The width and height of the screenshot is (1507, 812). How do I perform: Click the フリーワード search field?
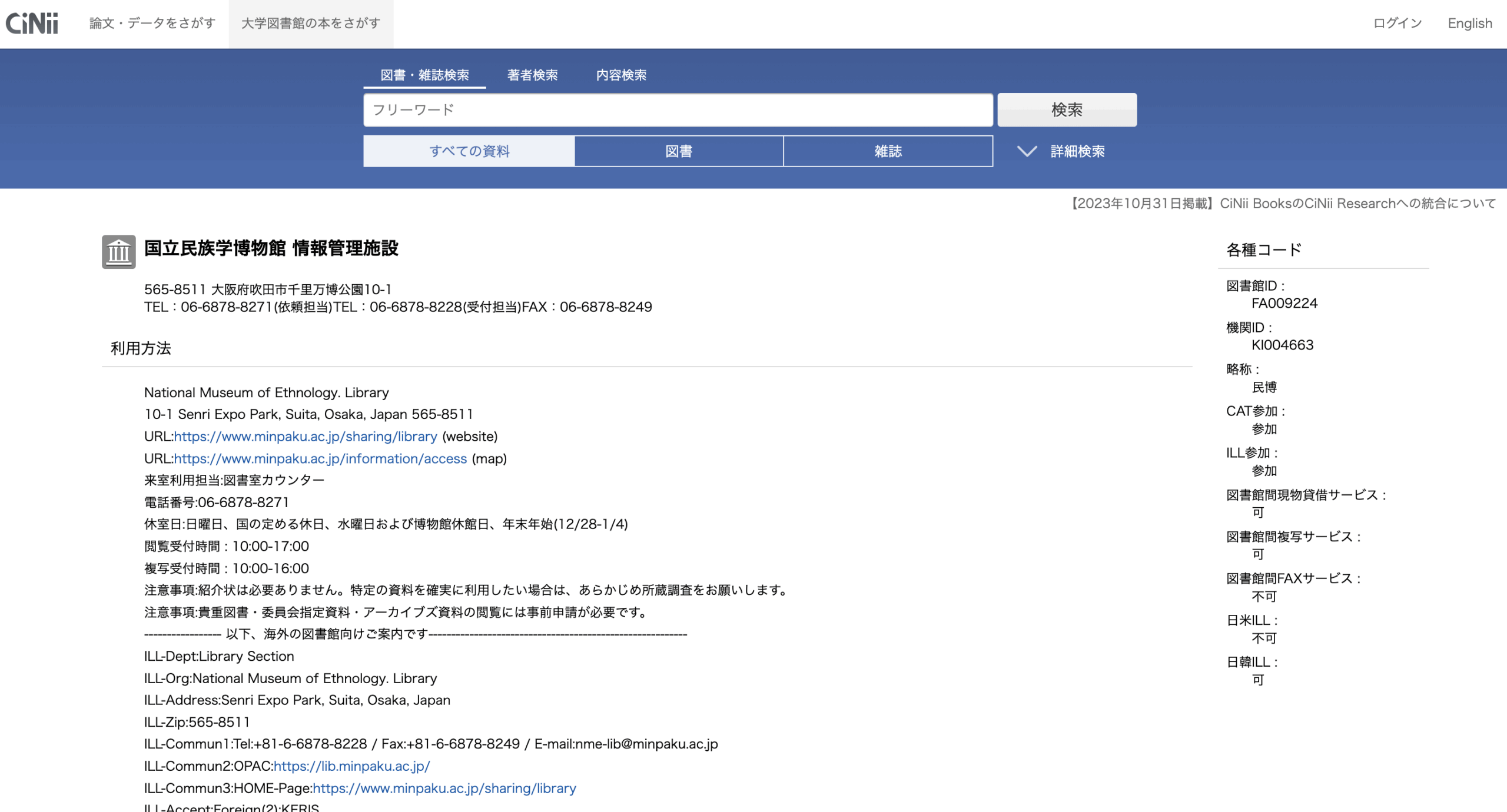pyautogui.click(x=678, y=110)
